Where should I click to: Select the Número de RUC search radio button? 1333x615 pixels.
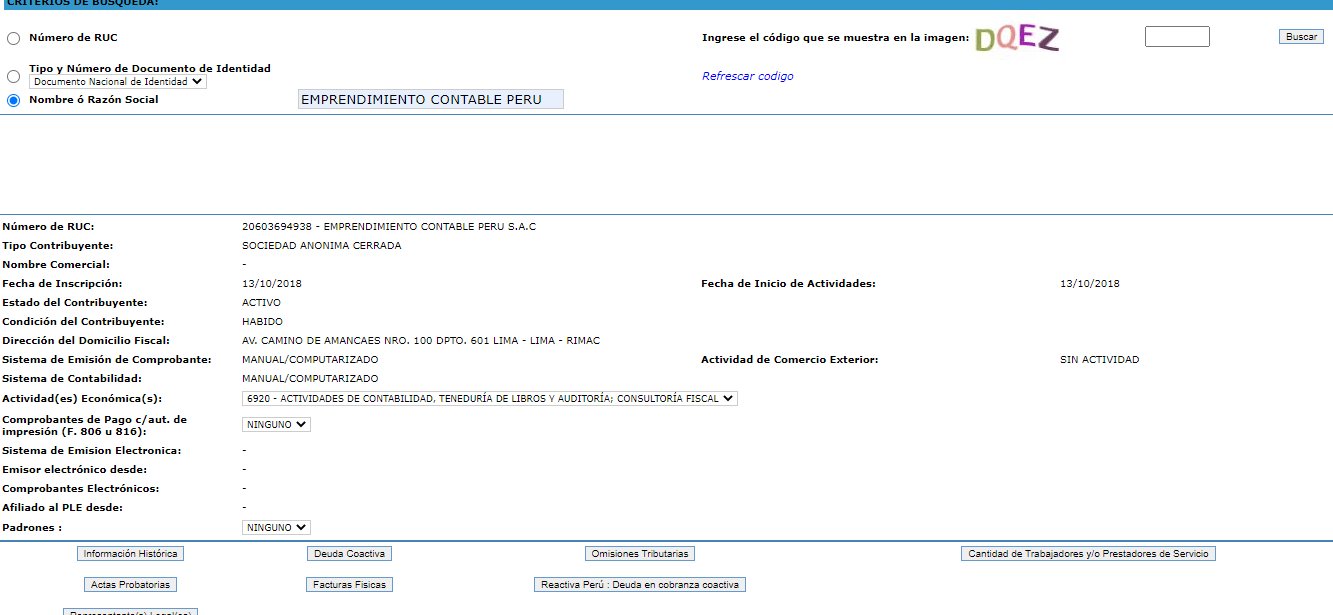pos(13,39)
